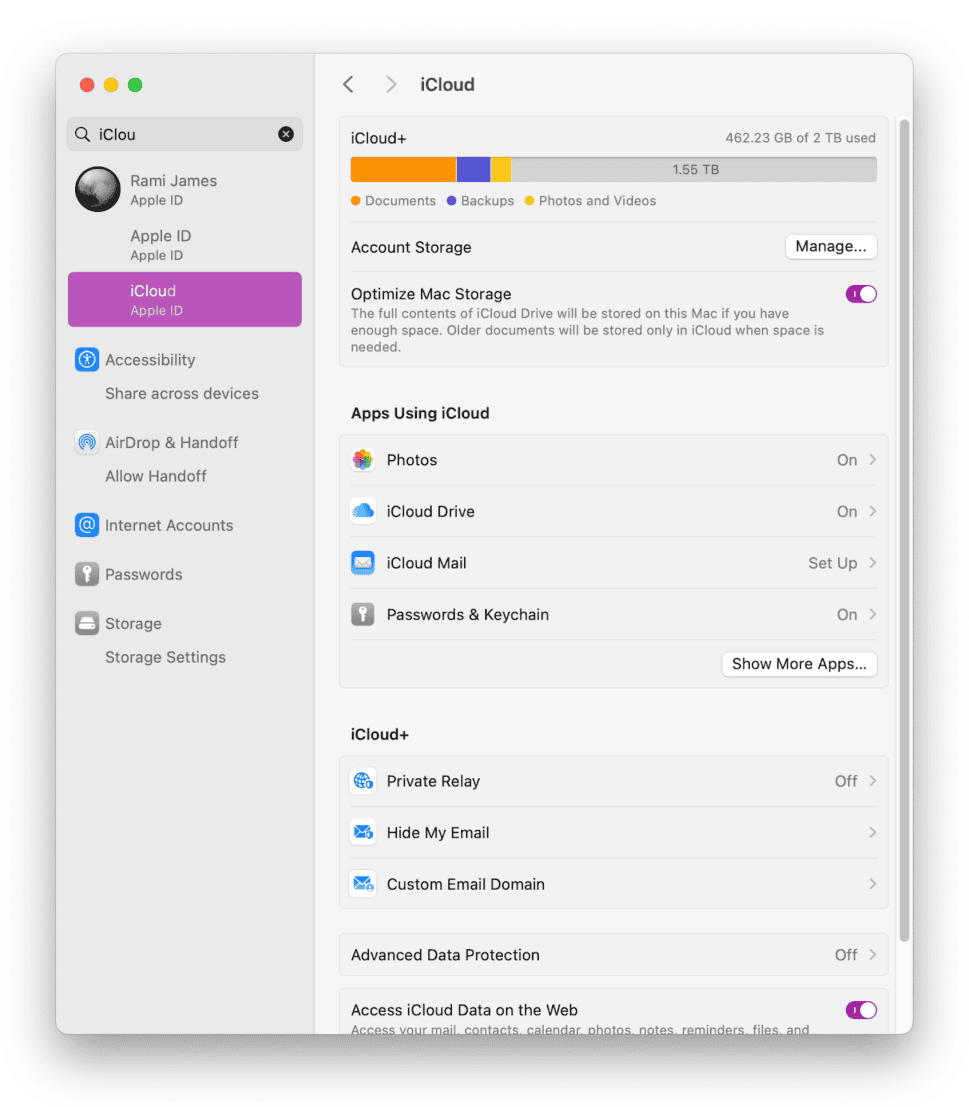Click Photos and Videos legend label
The image size is (969, 1107).
click(597, 201)
